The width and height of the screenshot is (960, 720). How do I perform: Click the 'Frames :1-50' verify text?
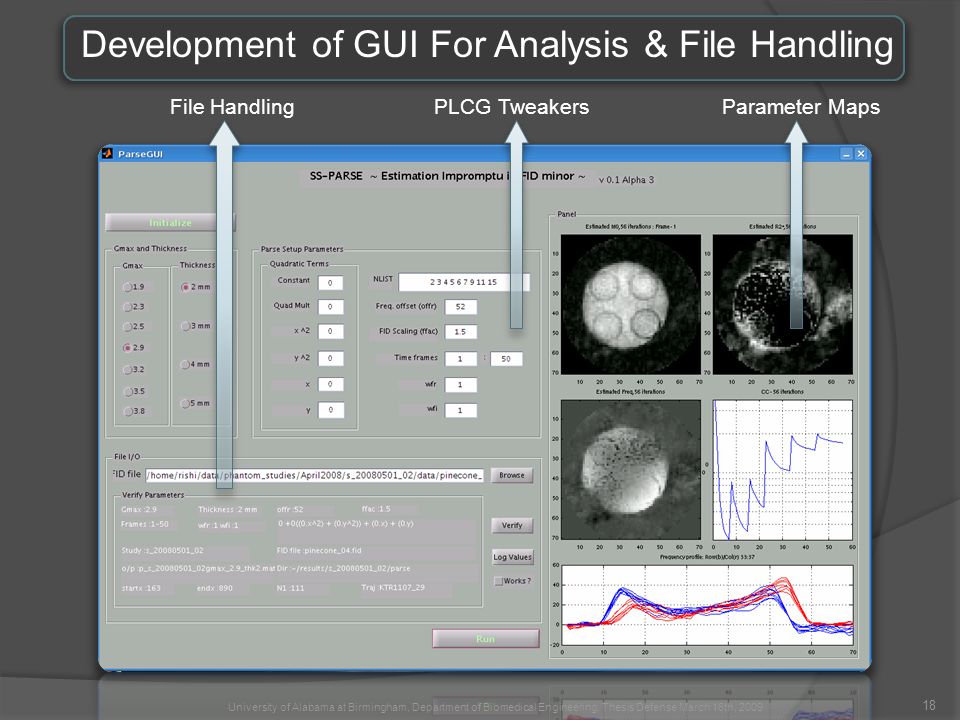coord(144,524)
